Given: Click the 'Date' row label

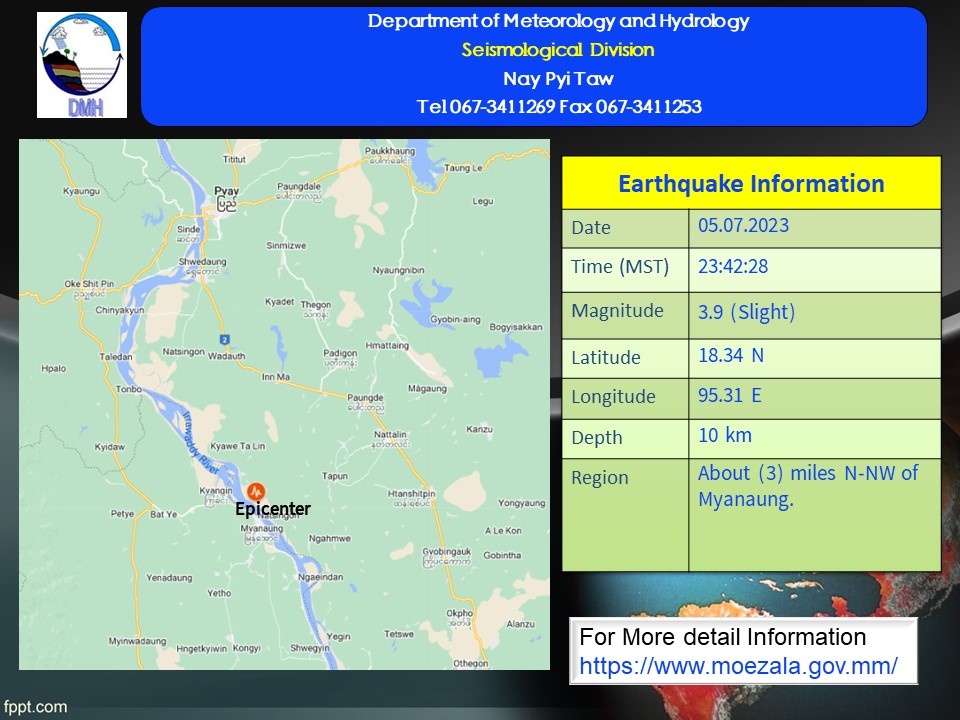Looking at the screenshot, I should tap(591, 228).
